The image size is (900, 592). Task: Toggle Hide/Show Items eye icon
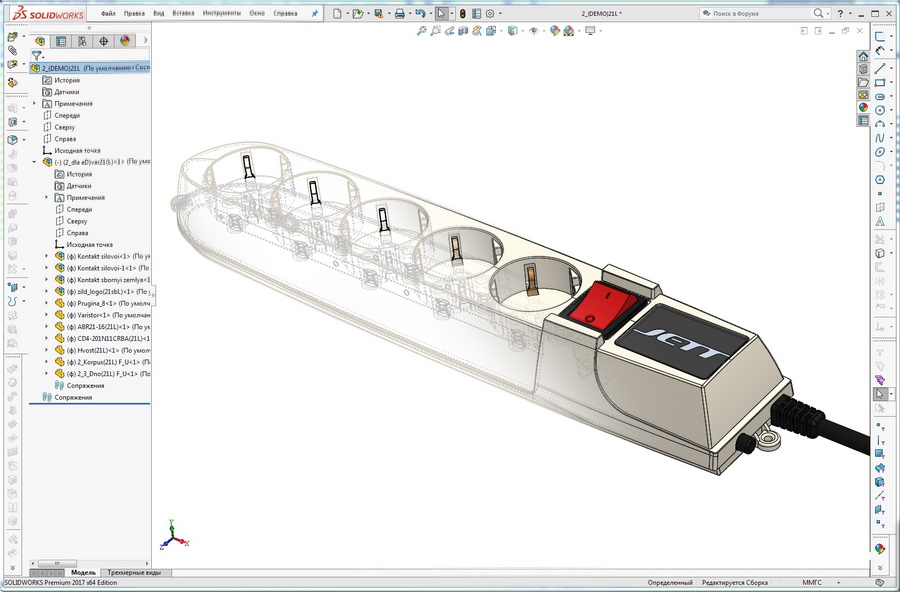click(533, 31)
